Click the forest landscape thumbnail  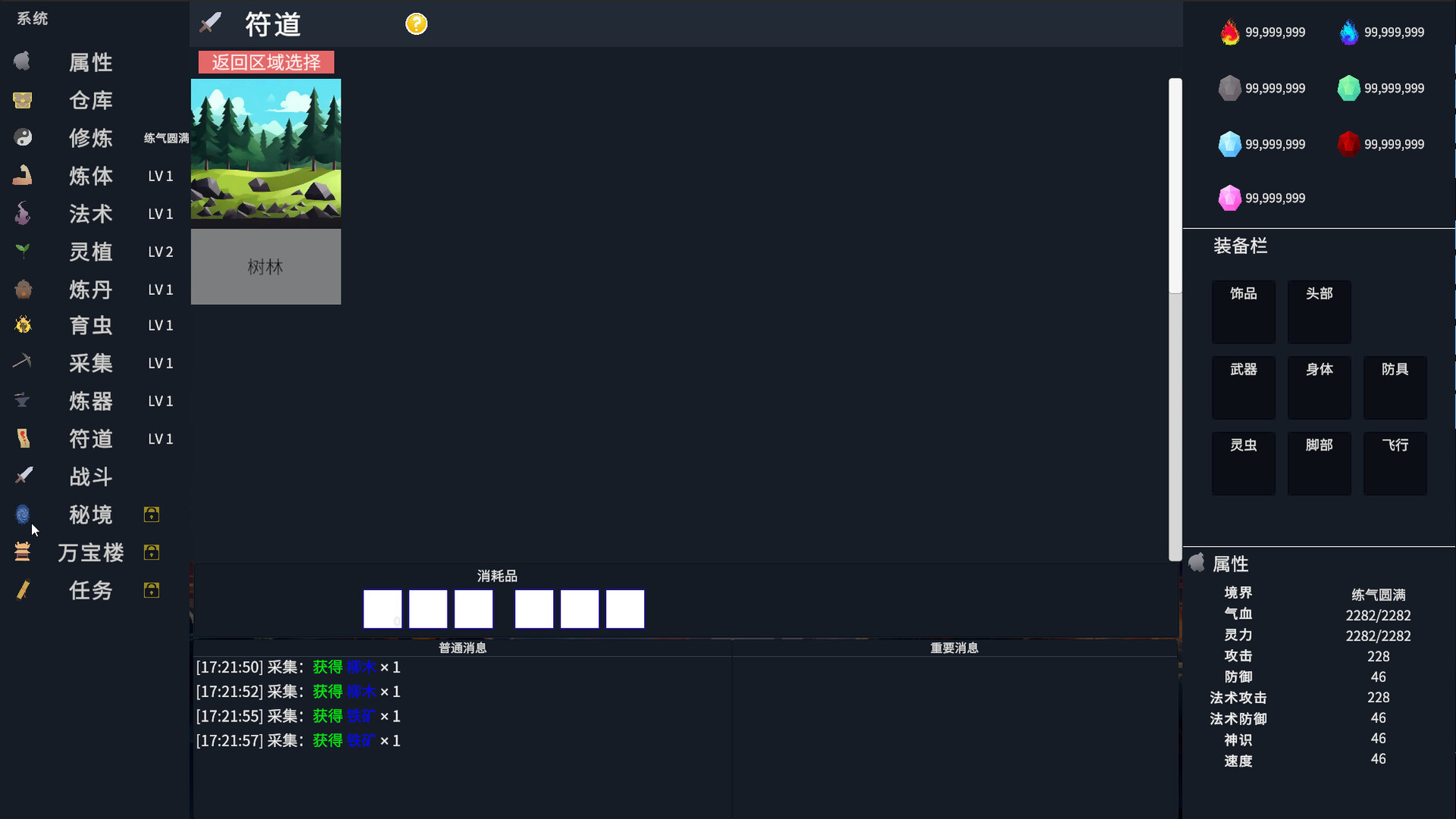point(266,149)
